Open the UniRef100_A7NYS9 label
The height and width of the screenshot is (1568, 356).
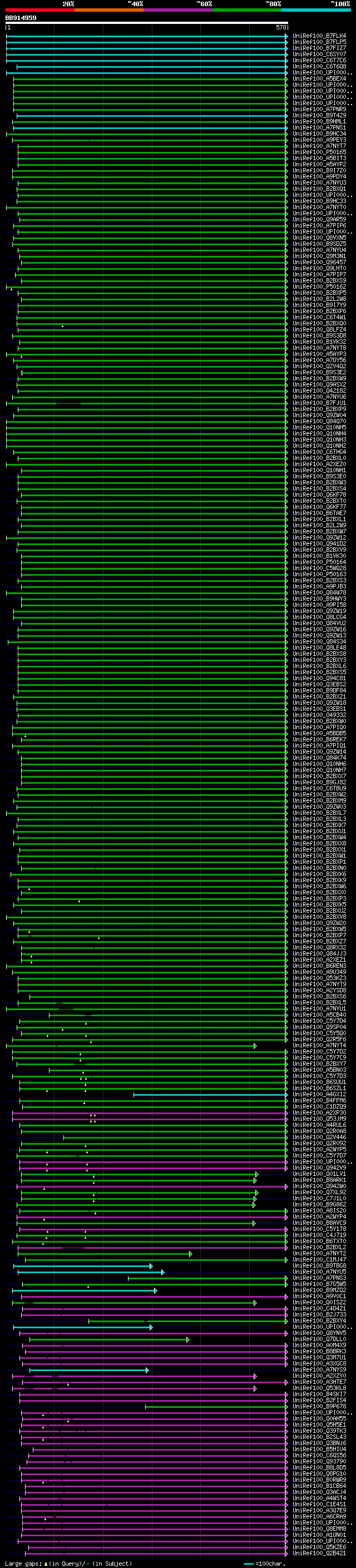tap(319, 1369)
